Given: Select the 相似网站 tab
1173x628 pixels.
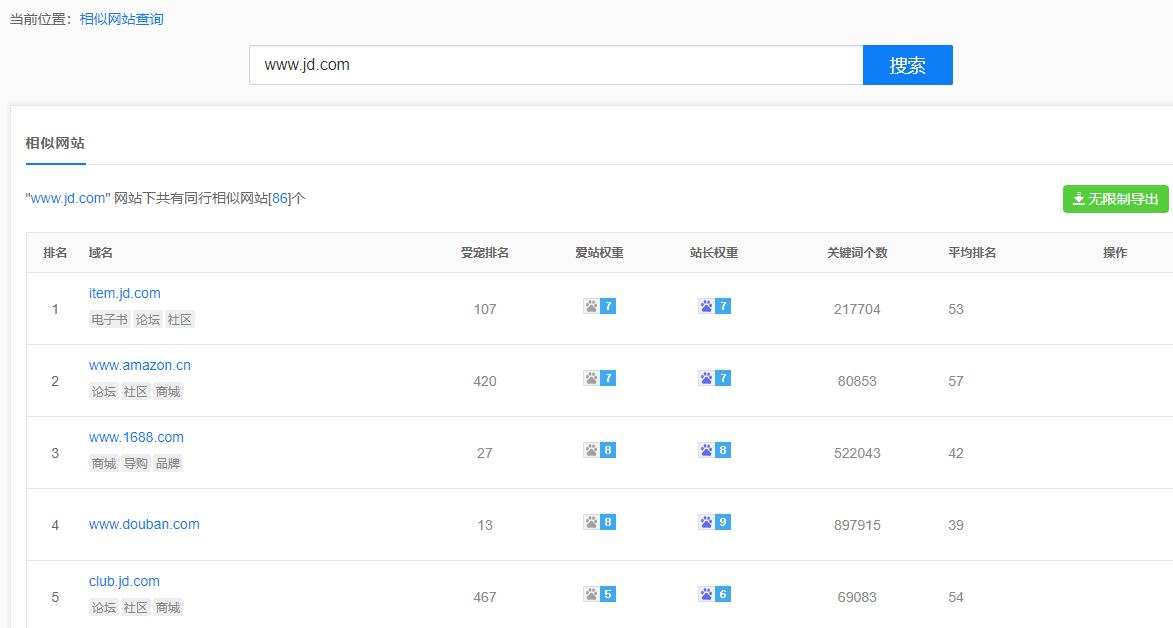Looking at the screenshot, I should [55, 143].
